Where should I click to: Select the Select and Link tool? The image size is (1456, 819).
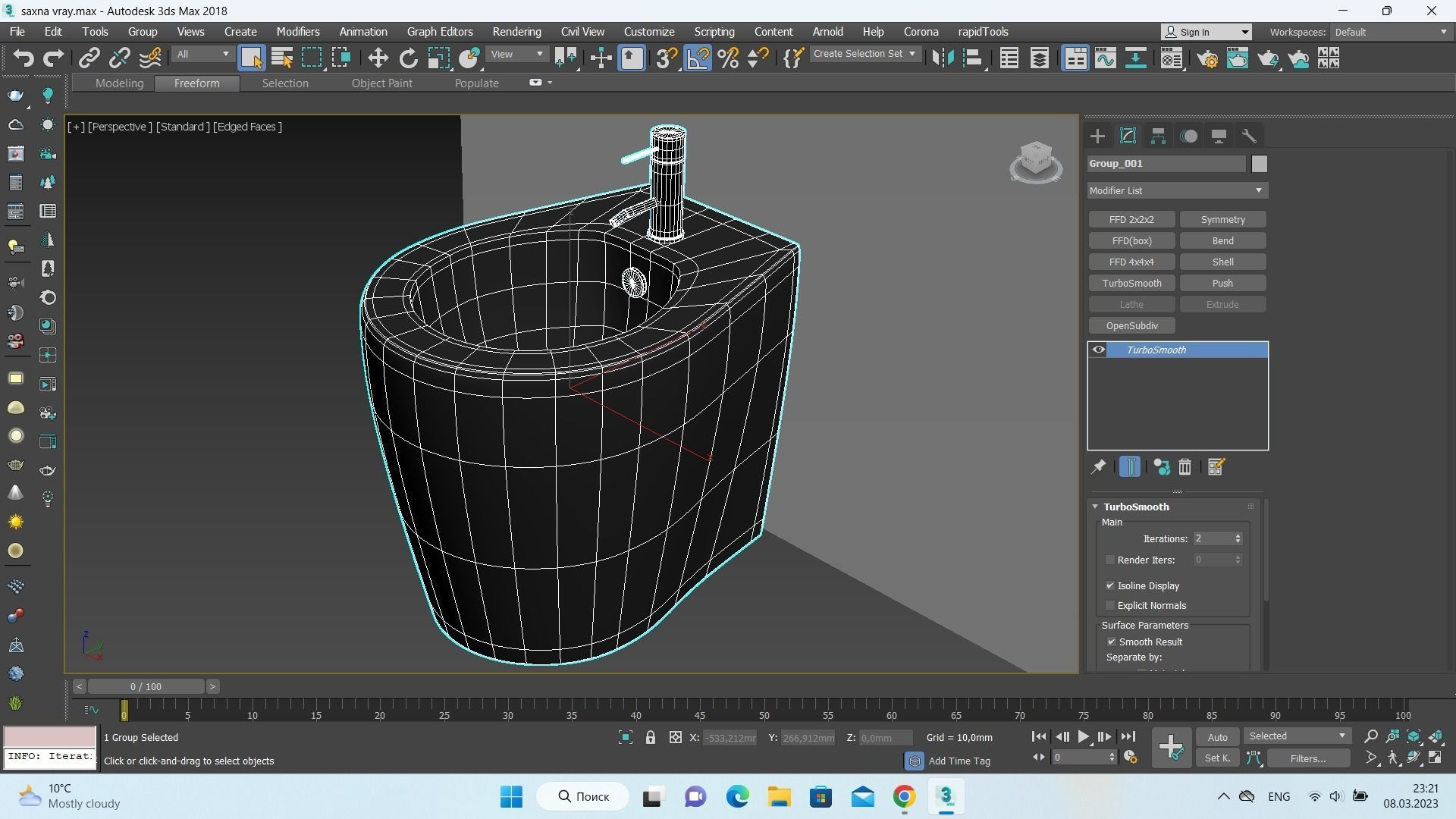point(89,58)
